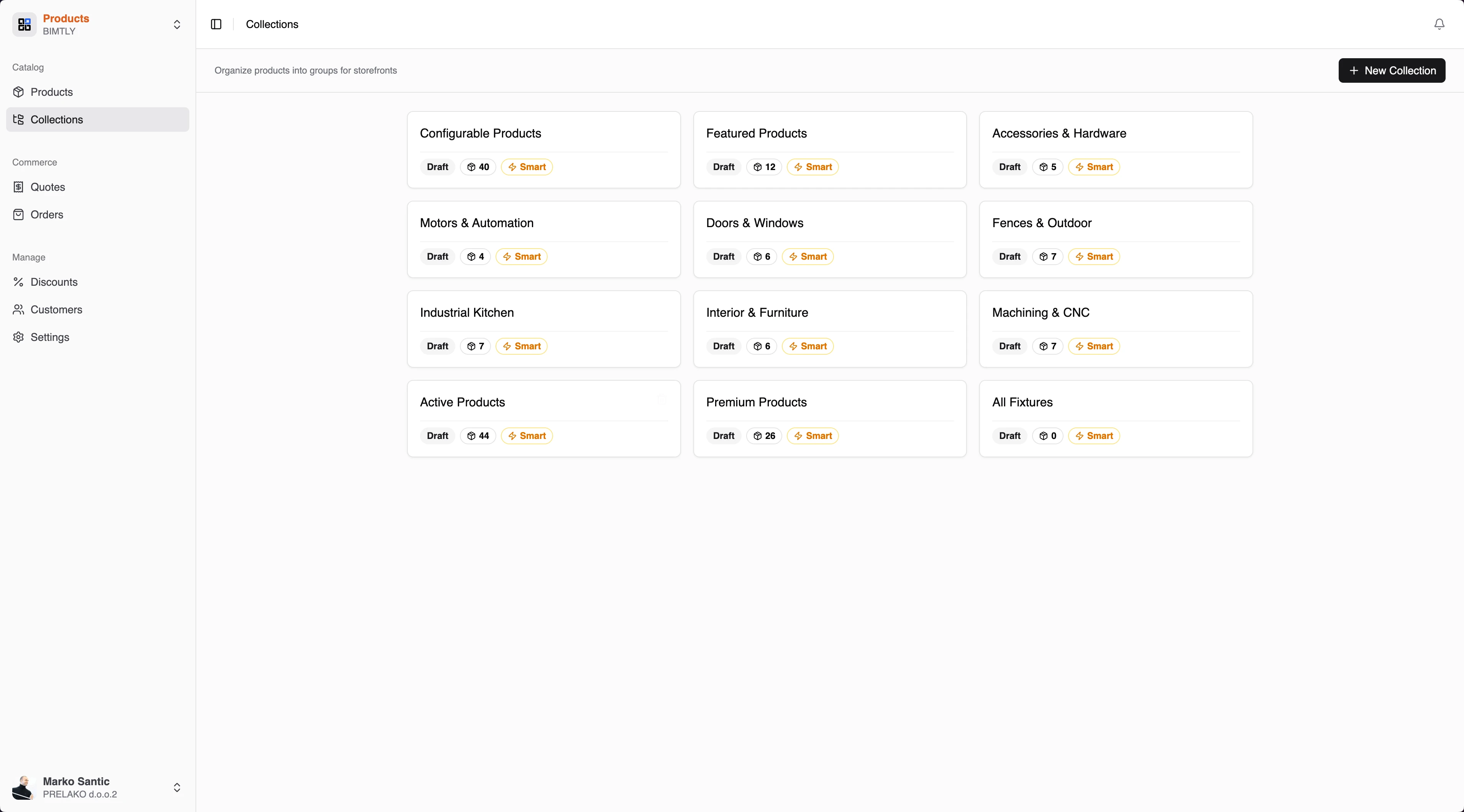Viewport: 1464px width, 812px height.
Task: Open the Products workspace switcher chevron
Action: 177,25
